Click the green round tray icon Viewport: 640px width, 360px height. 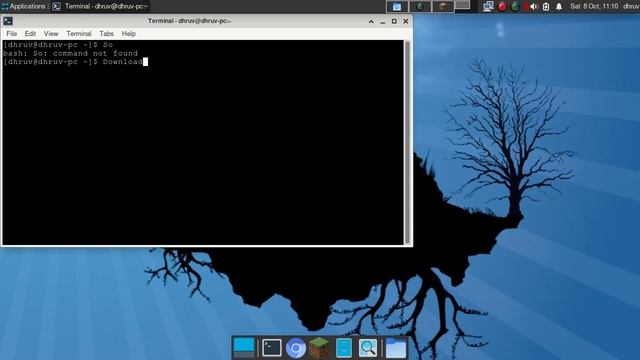[x=515, y=6]
